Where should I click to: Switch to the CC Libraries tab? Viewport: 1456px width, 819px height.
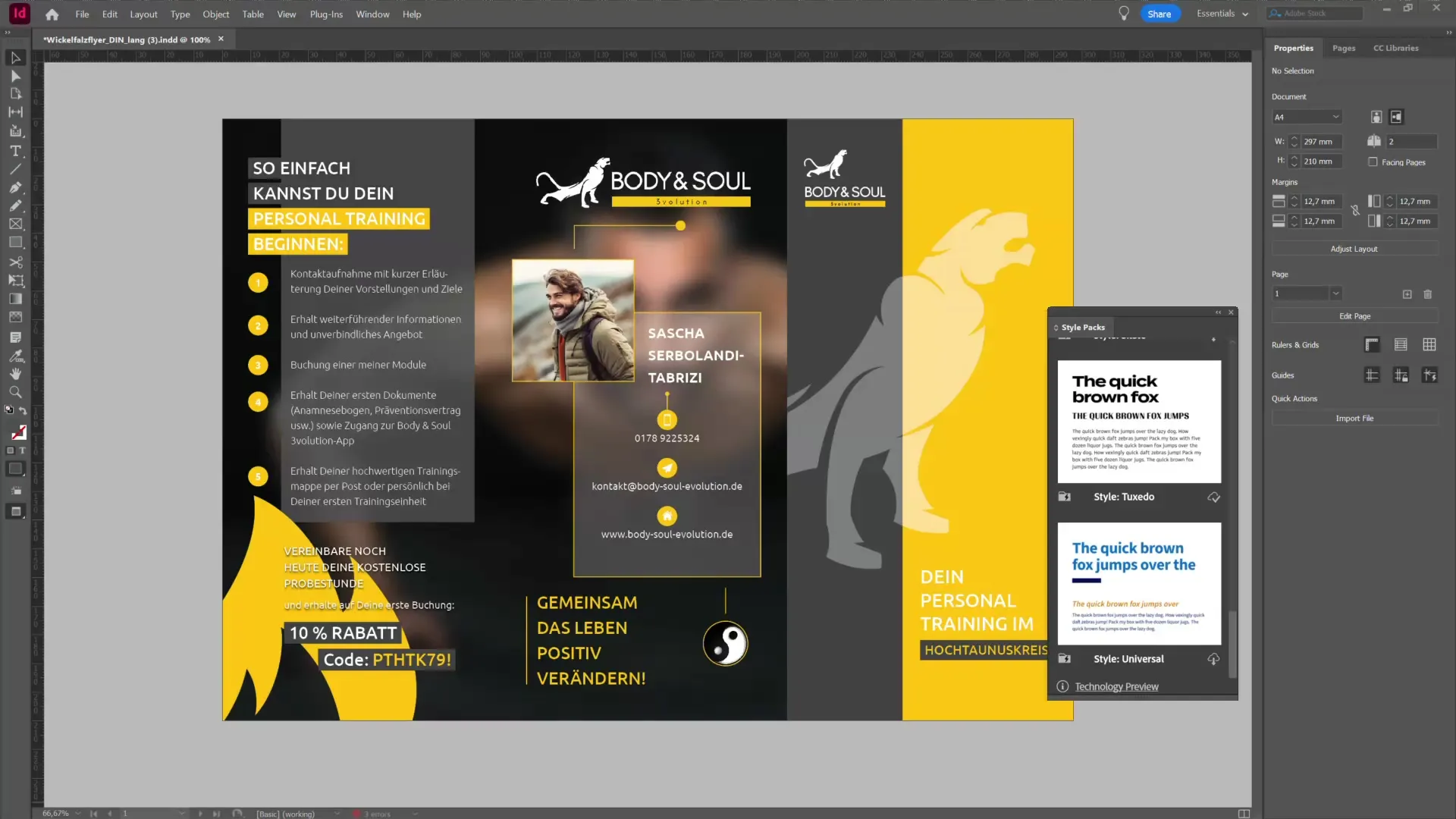click(1396, 48)
